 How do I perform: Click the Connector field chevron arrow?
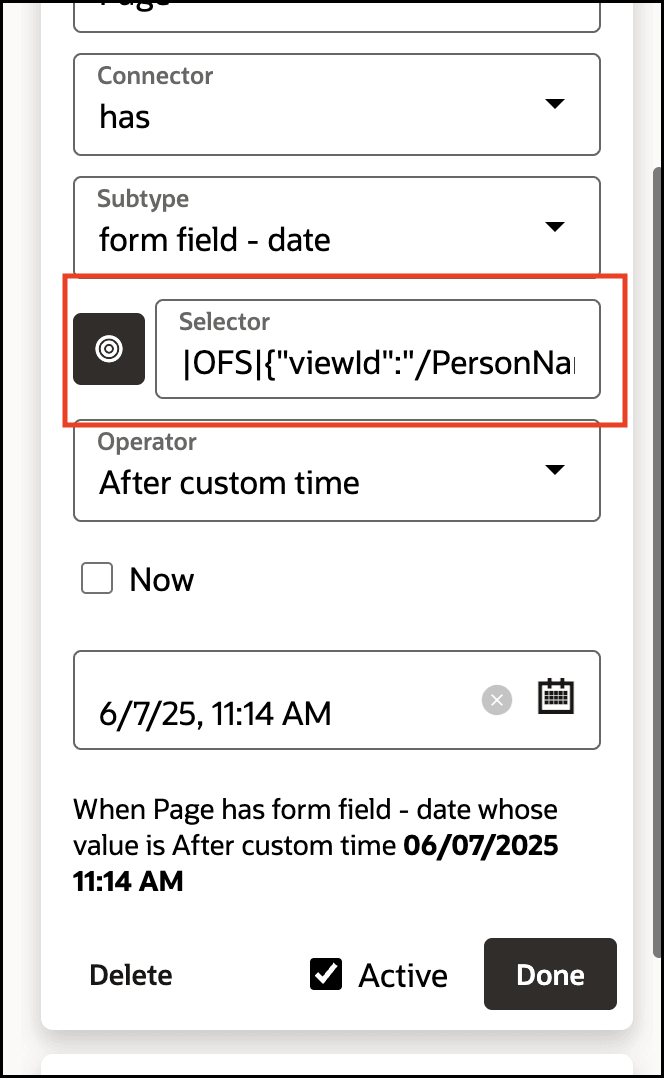click(x=555, y=103)
